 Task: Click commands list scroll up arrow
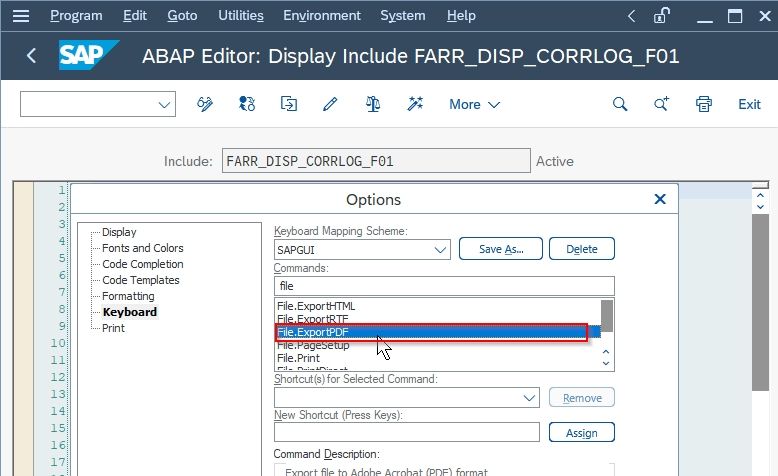tap(606, 352)
